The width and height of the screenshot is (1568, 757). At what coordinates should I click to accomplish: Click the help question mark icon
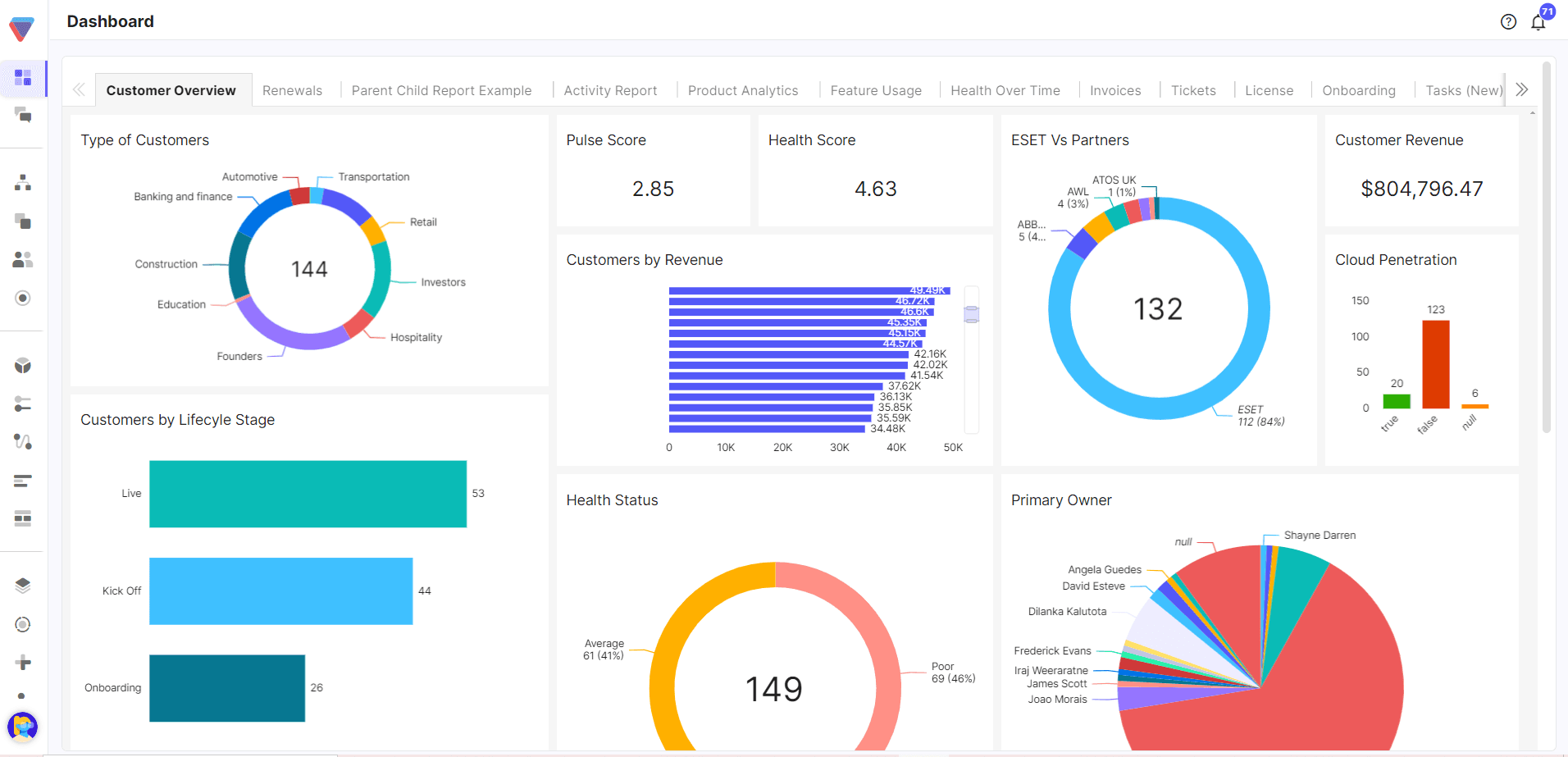pyautogui.click(x=1508, y=22)
